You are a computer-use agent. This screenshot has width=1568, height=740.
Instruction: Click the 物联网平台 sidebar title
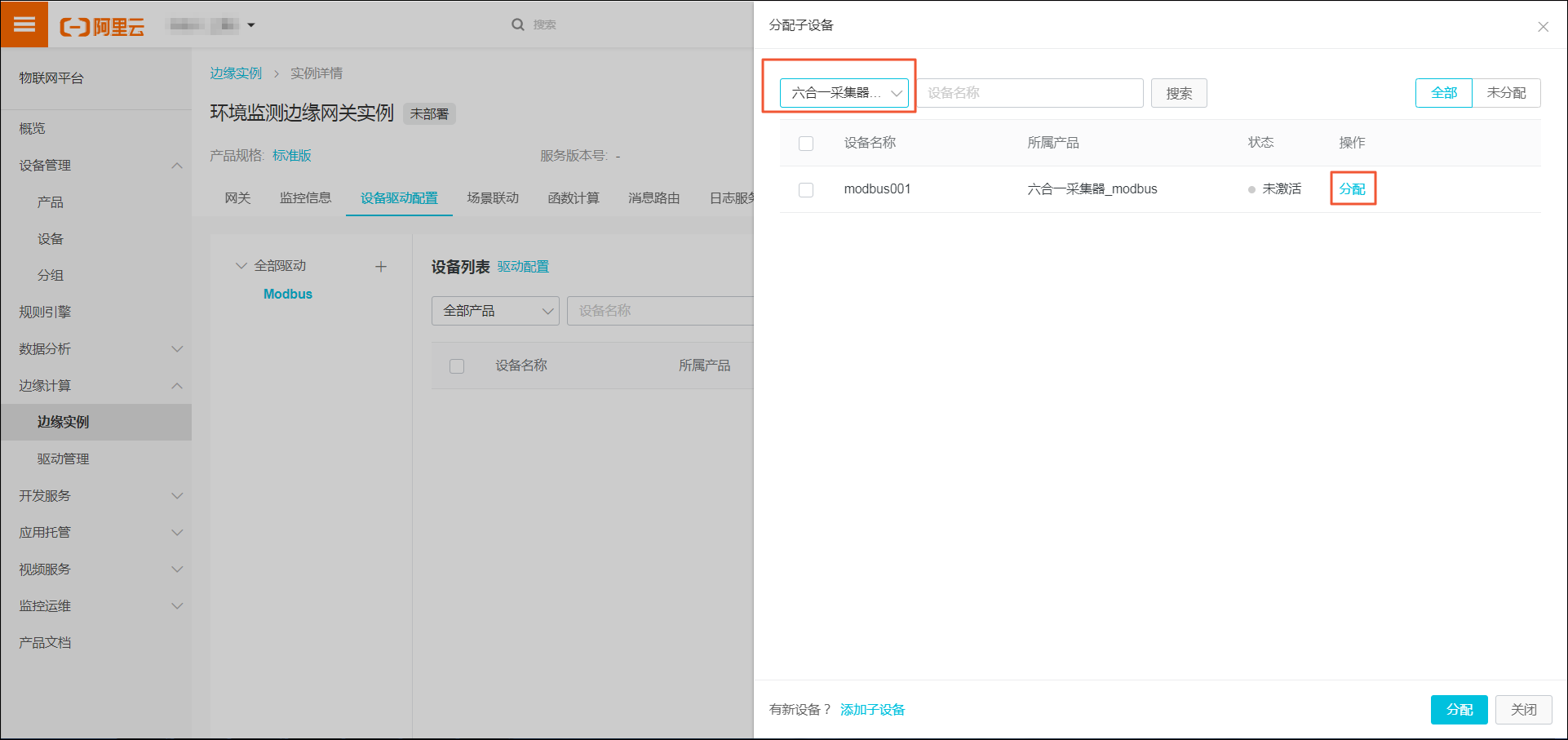coord(51,78)
